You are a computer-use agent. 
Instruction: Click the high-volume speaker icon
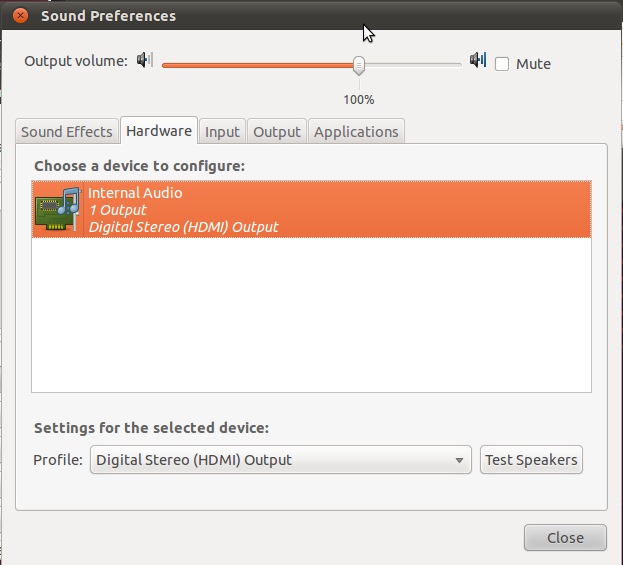(478, 61)
